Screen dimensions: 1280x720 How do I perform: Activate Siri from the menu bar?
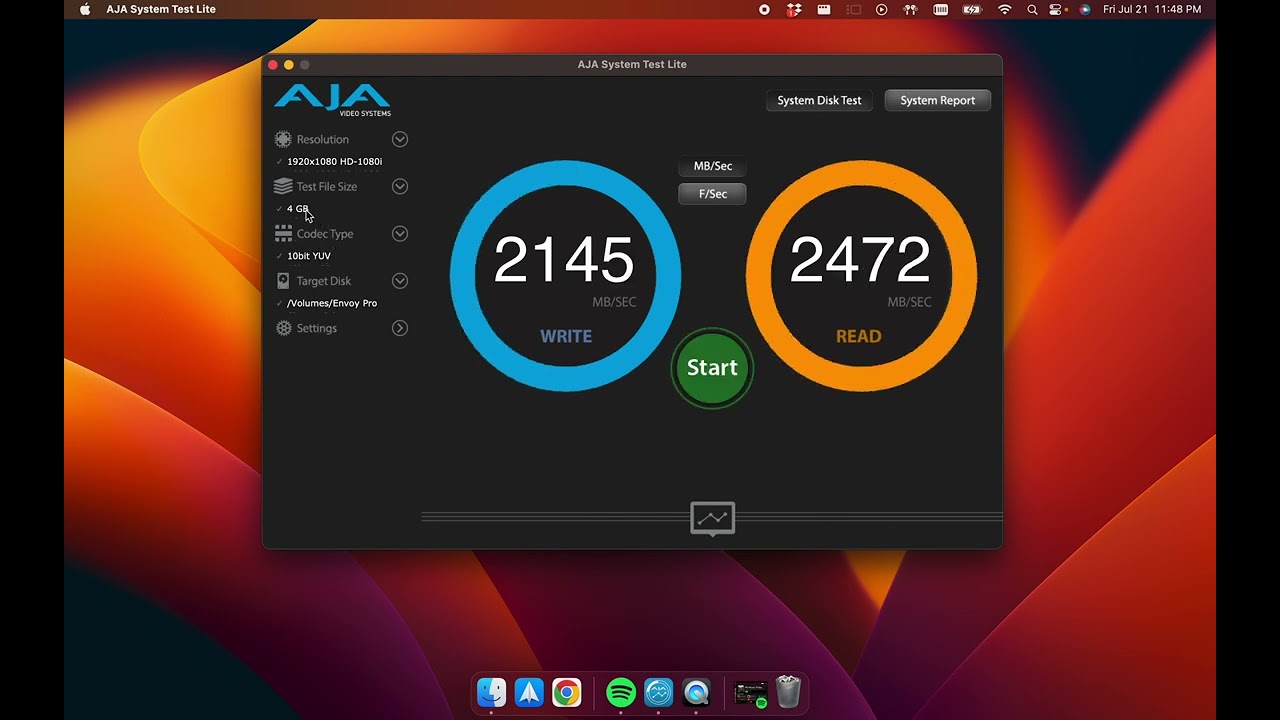tap(1084, 9)
